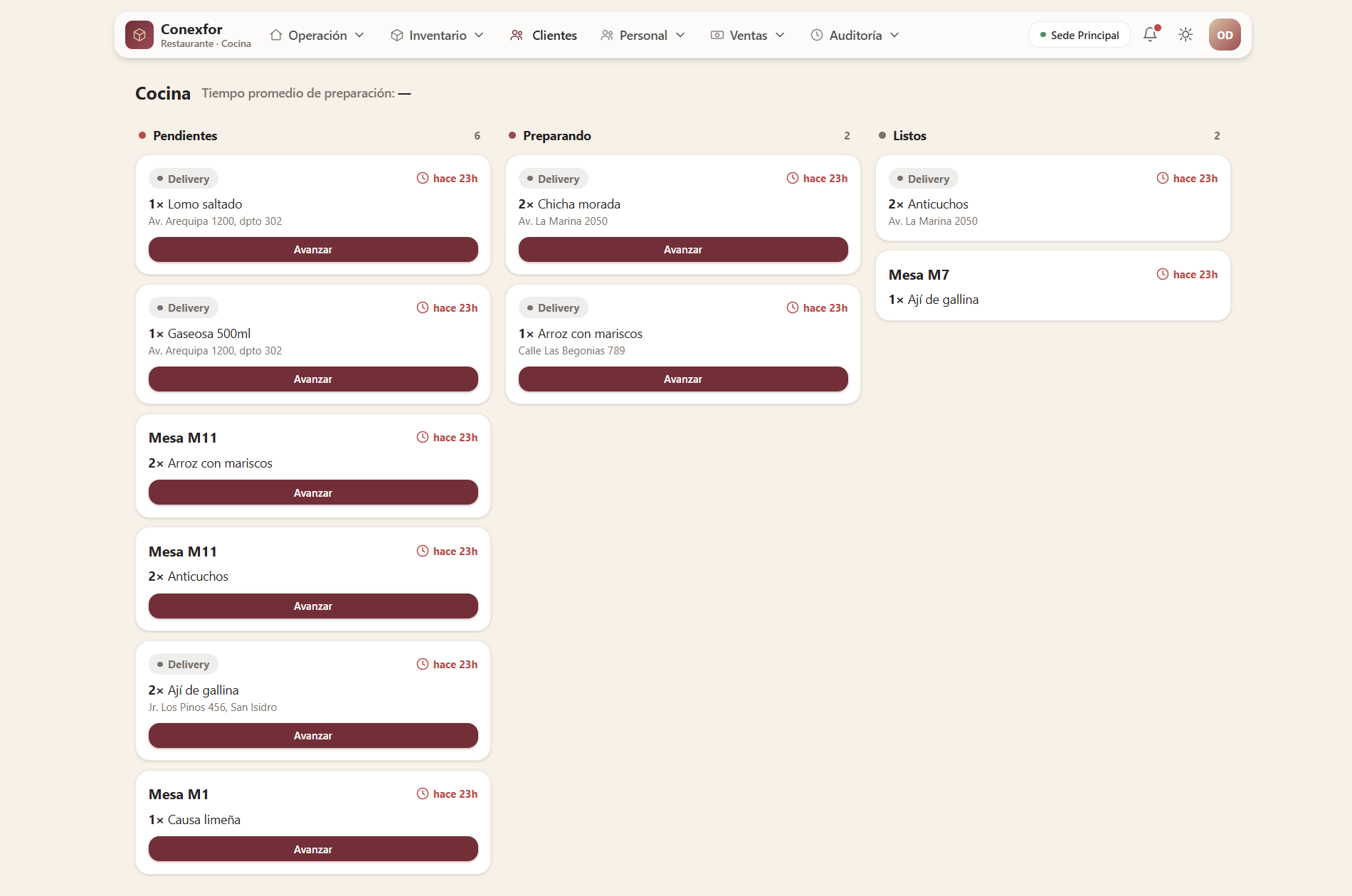The image size is (1352, 896).
Task: Click the Delivery tag on Lomo saltado card
Action: coord(184,179)
